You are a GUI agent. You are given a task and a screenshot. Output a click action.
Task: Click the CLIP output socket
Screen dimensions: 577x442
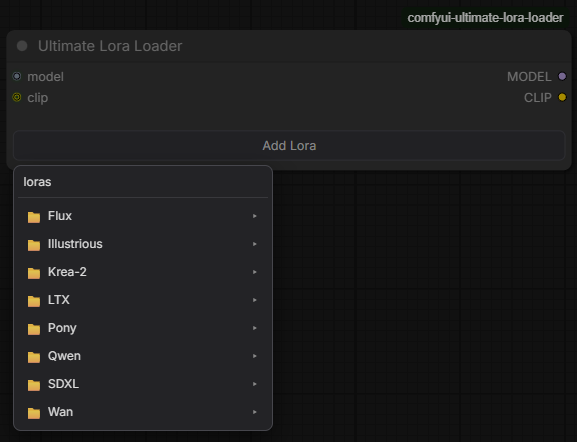(x=562, y=98)
